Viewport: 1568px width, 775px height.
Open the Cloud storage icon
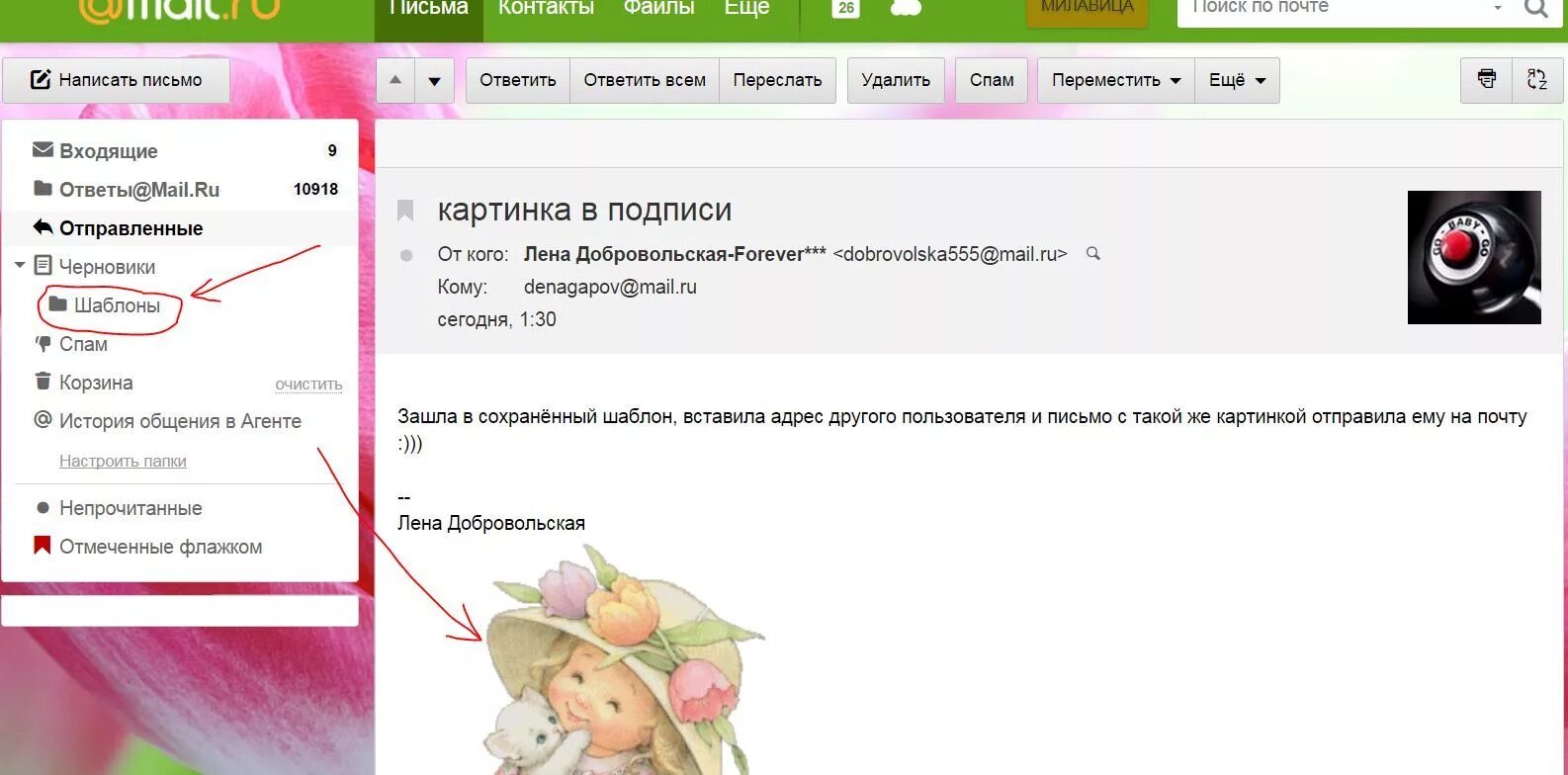[x=906, y=8]
